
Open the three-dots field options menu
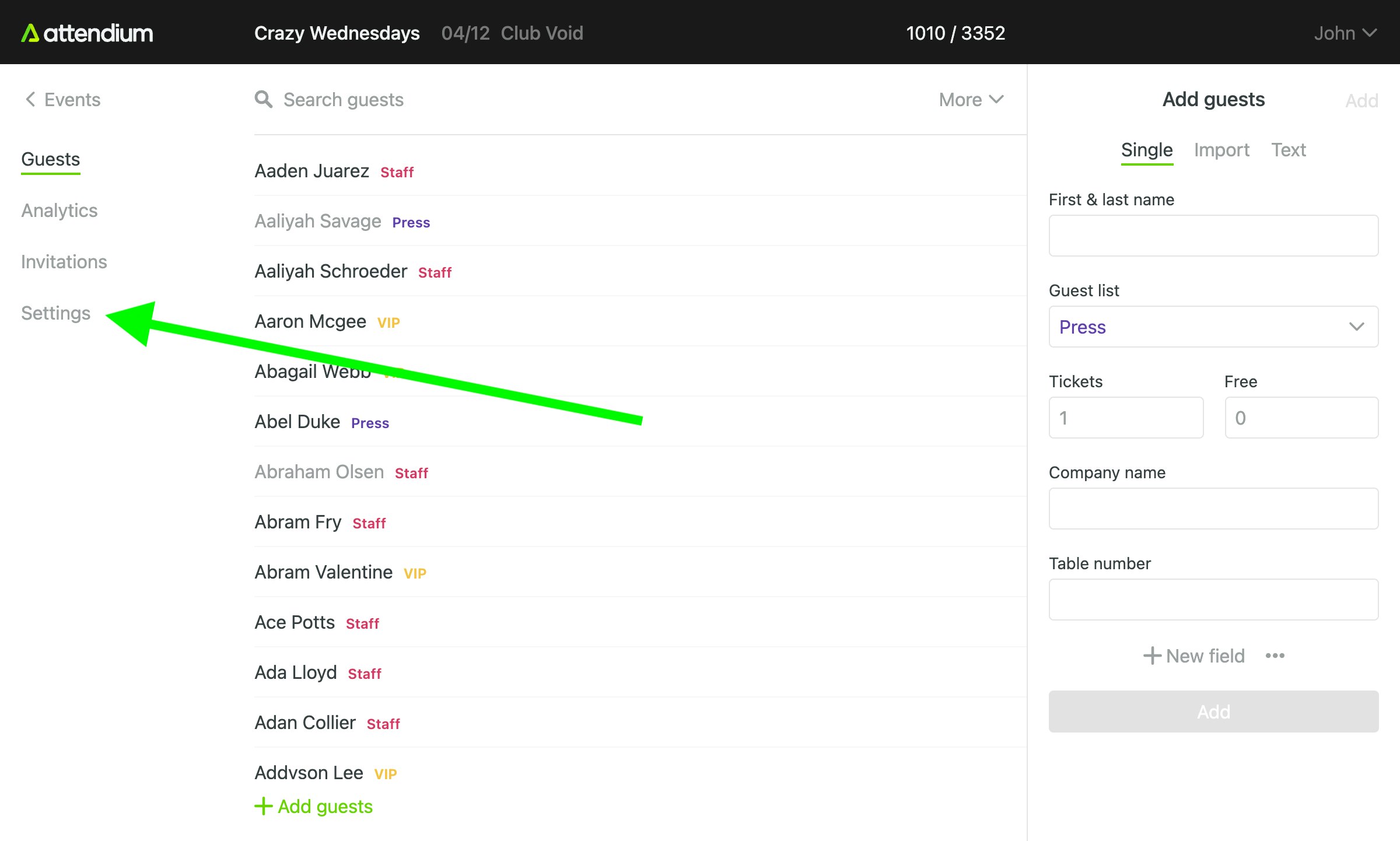tap(1275, 656)
